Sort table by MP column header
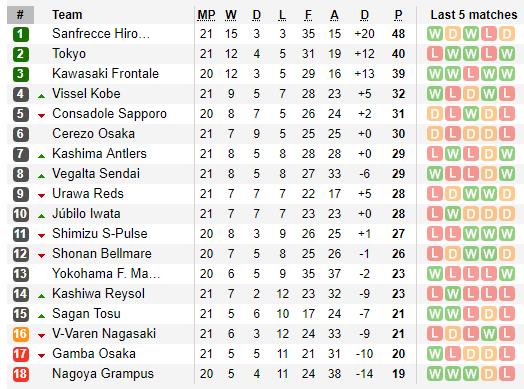524x389 pixels. (x=206, y=15)
